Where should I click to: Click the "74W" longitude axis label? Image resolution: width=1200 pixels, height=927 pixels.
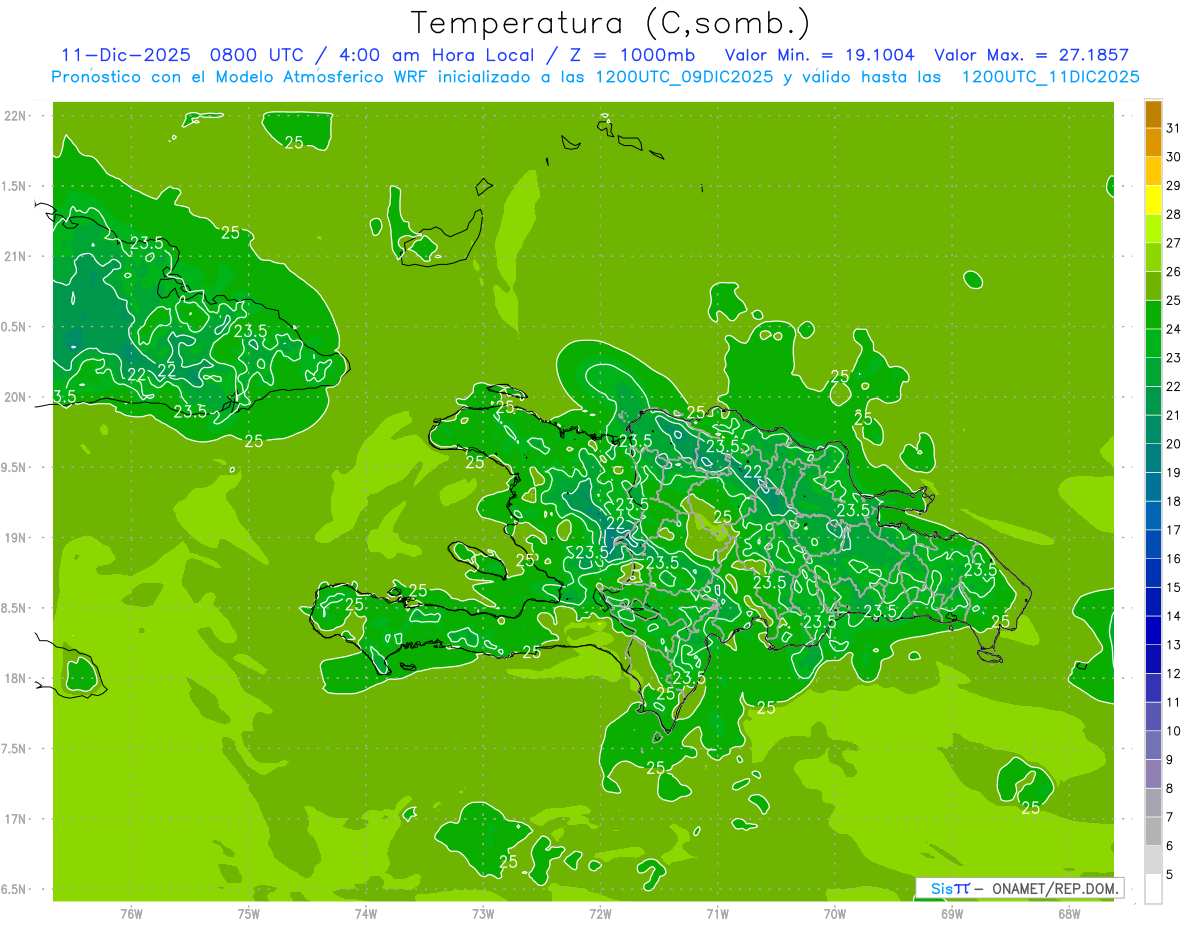365,913
